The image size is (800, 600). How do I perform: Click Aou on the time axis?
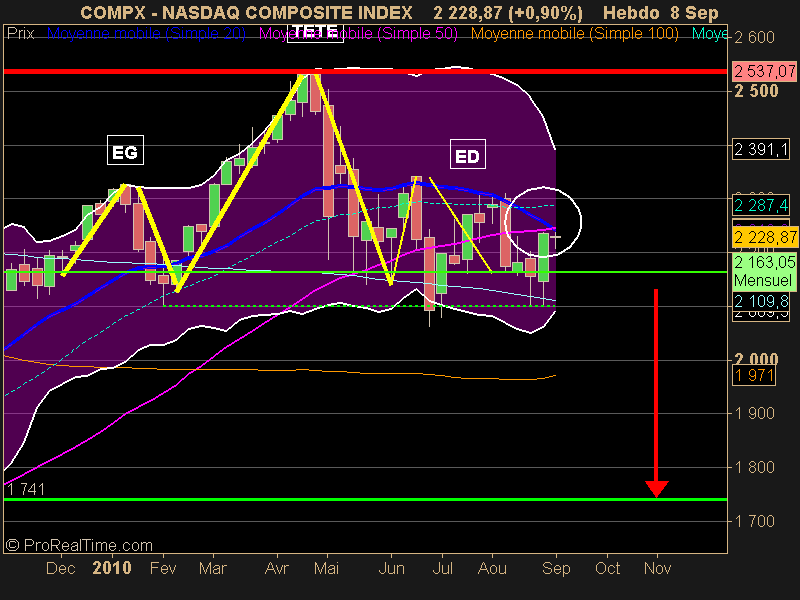(x=492, y=568)
